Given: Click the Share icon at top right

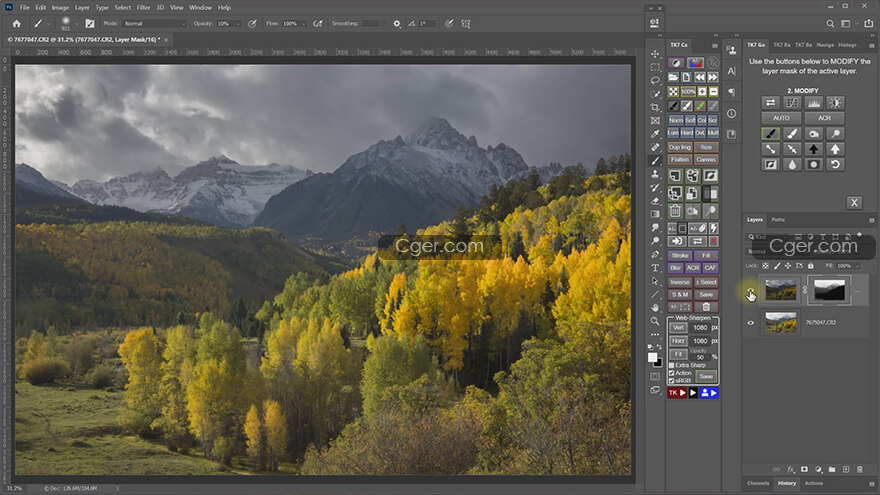Looking at the screenshot, I should pyautogui.click(x=869, y=24).
